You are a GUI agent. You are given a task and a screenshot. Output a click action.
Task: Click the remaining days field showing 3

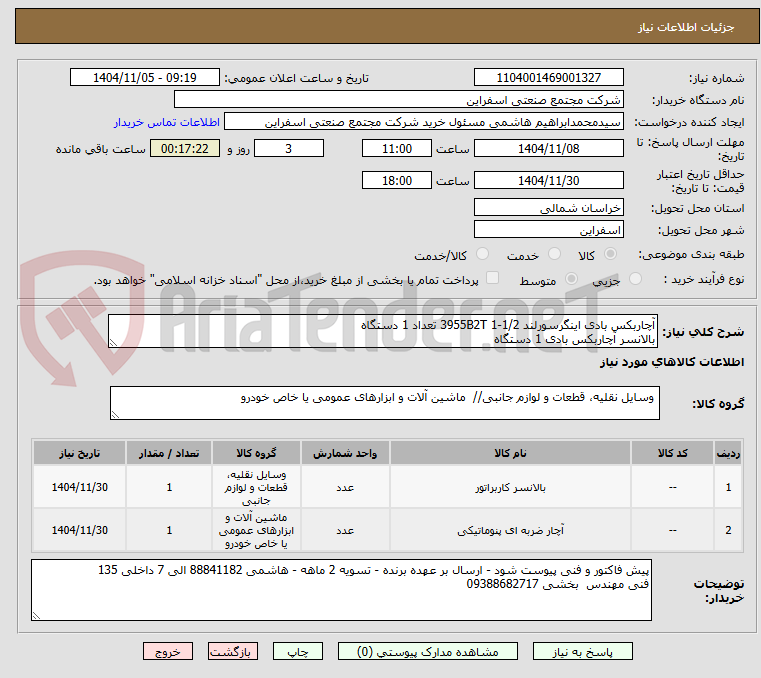click(289, 149)
